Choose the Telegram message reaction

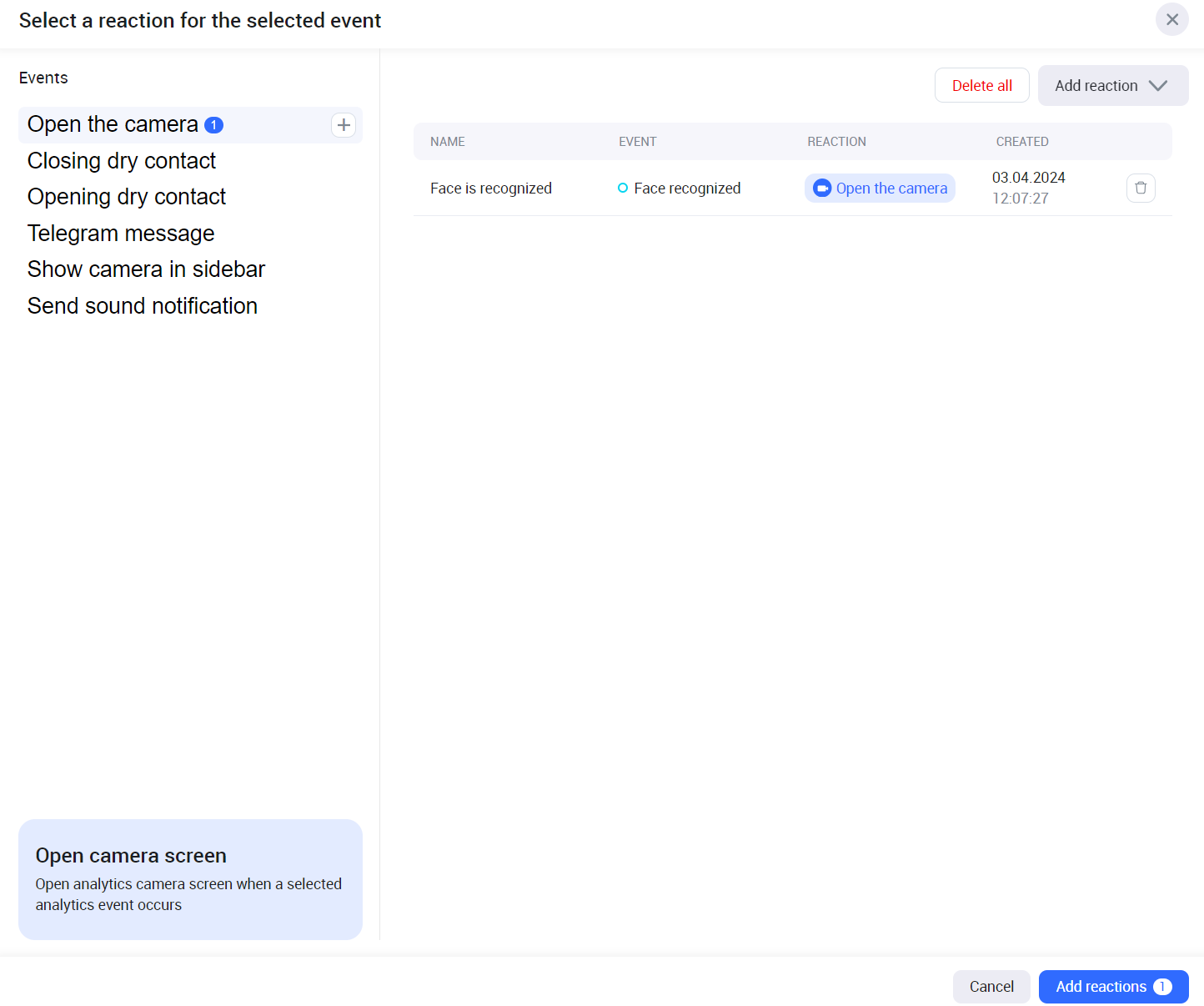coord(121,234)
